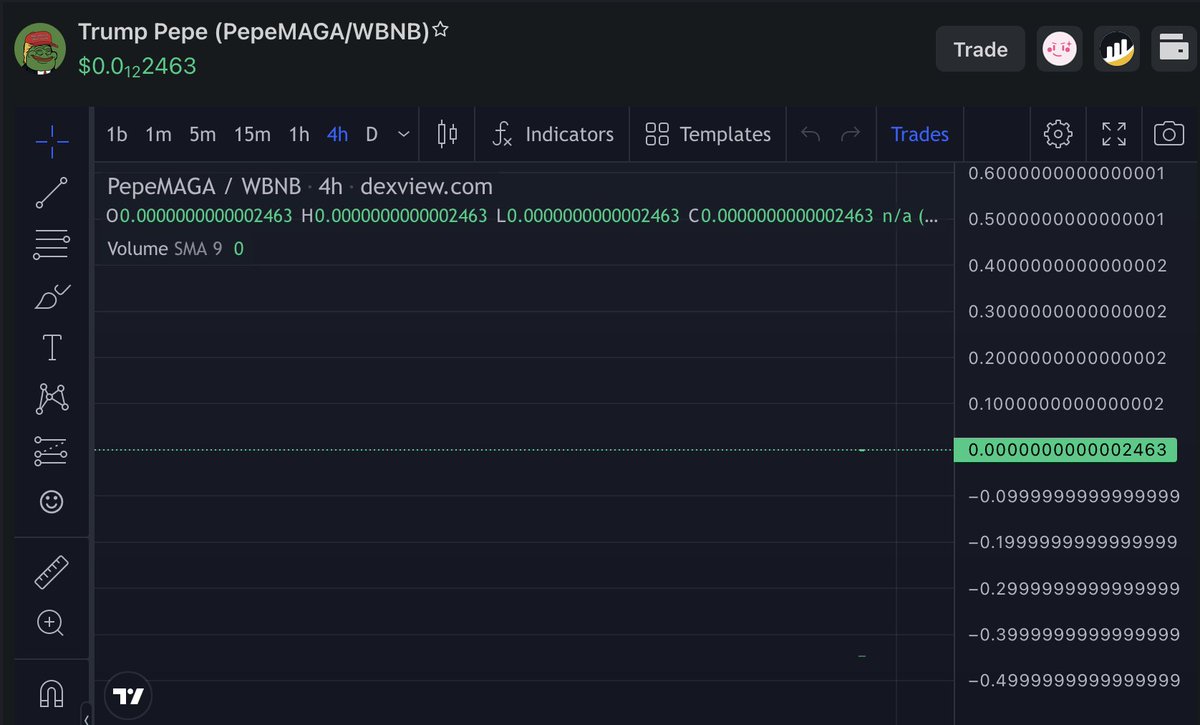Click the TradingView logo
1200x725 pixels.
coord(128,696)
